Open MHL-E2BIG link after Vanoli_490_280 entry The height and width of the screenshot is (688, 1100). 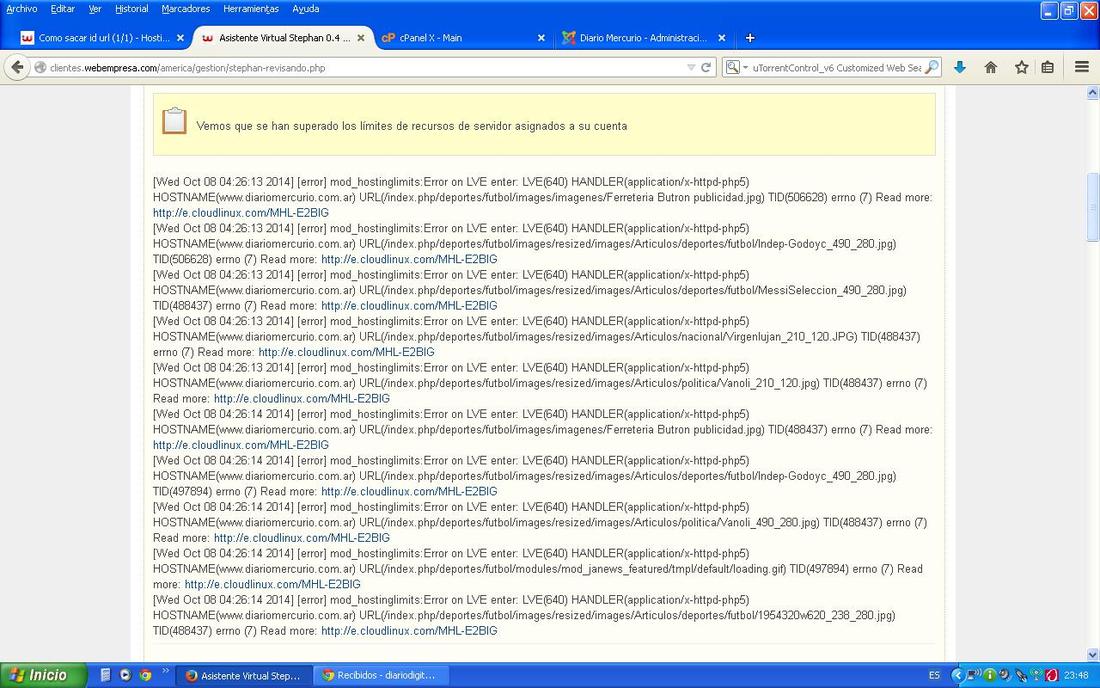pos(302,538)
